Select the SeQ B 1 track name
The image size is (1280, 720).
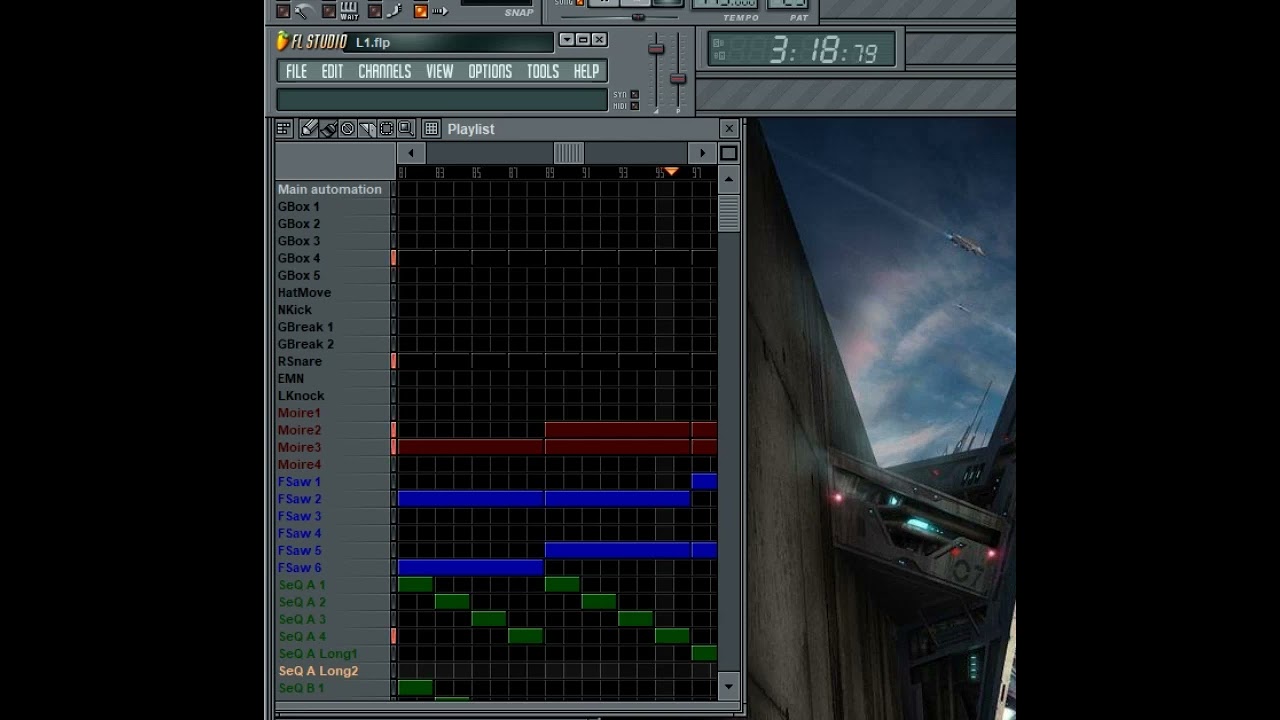[301, 688]
